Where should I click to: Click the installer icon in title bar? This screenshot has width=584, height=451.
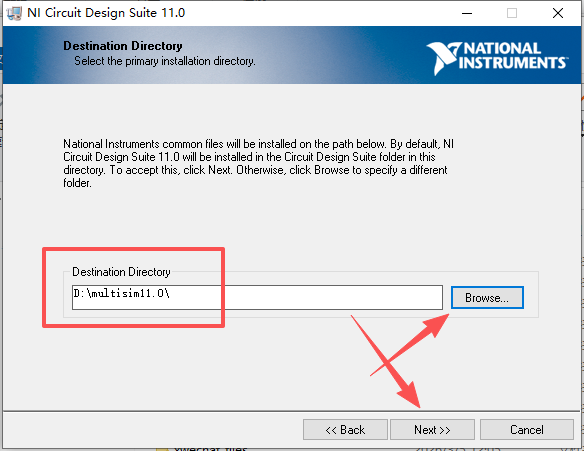pos(15,13)
